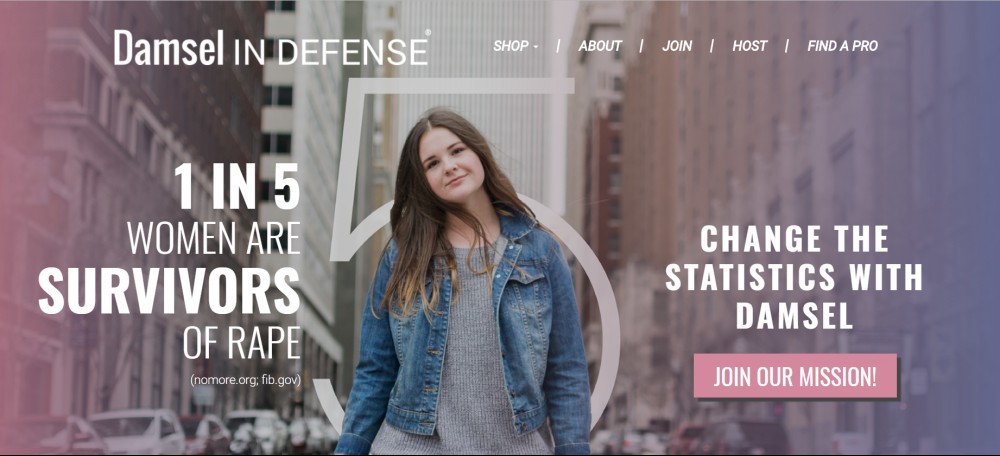Click the registered trademark symbol beside the logo
Viewport: 1000px width, 456px height.
tap(427, 32)
